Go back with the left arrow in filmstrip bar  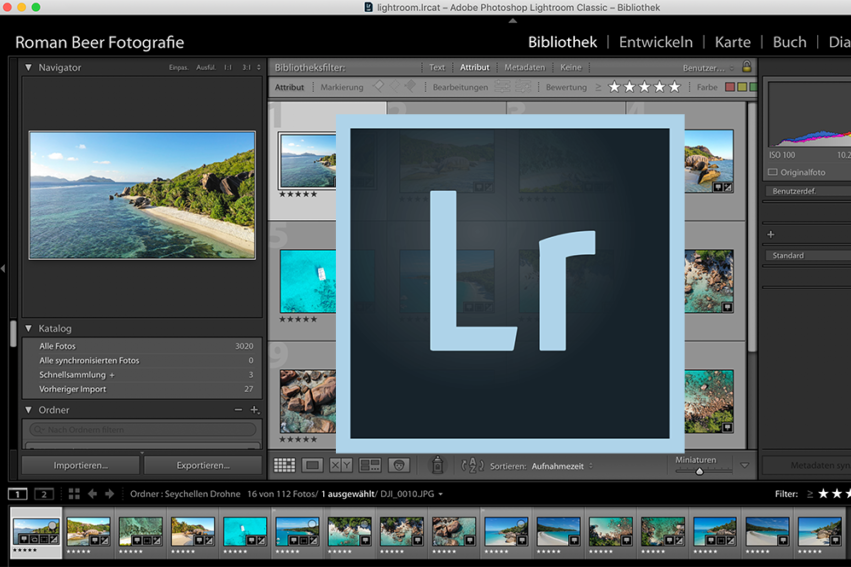tap(93, 494)
